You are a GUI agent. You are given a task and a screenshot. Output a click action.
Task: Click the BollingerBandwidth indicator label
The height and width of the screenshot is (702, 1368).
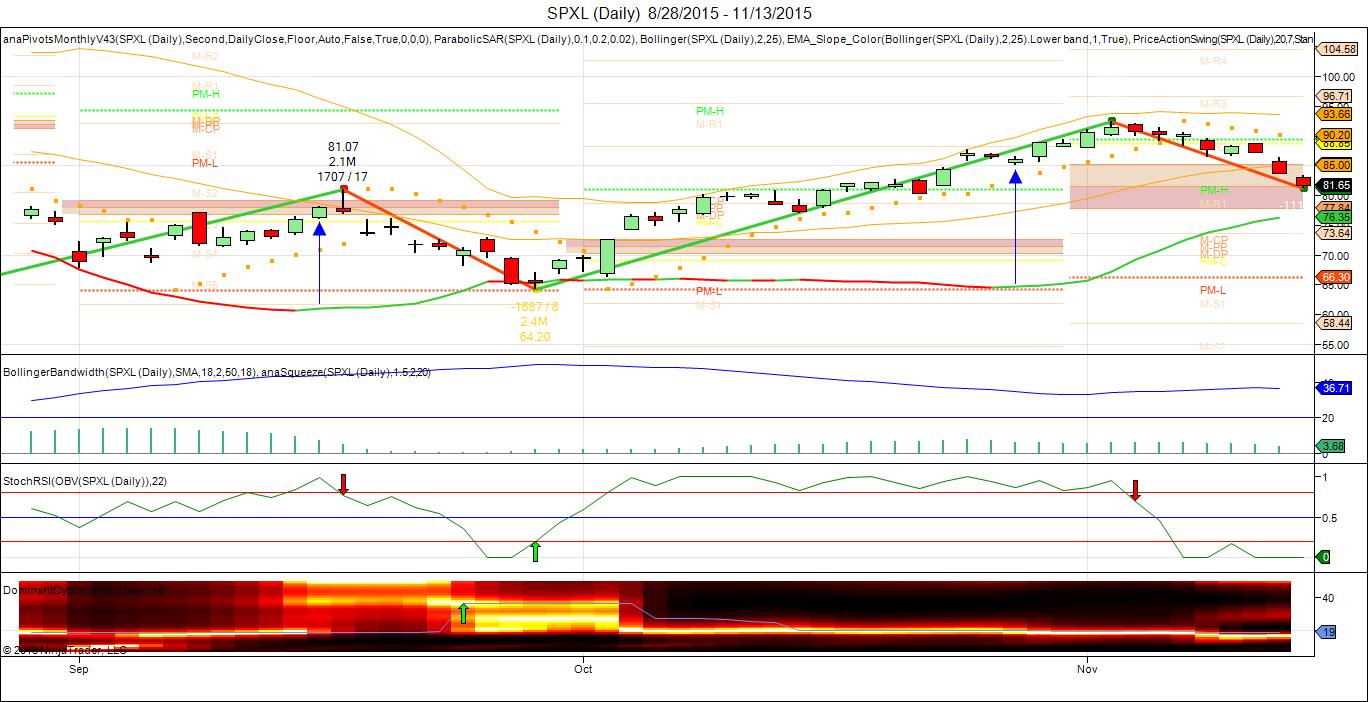pyautogui.click(x=129, y=372)
